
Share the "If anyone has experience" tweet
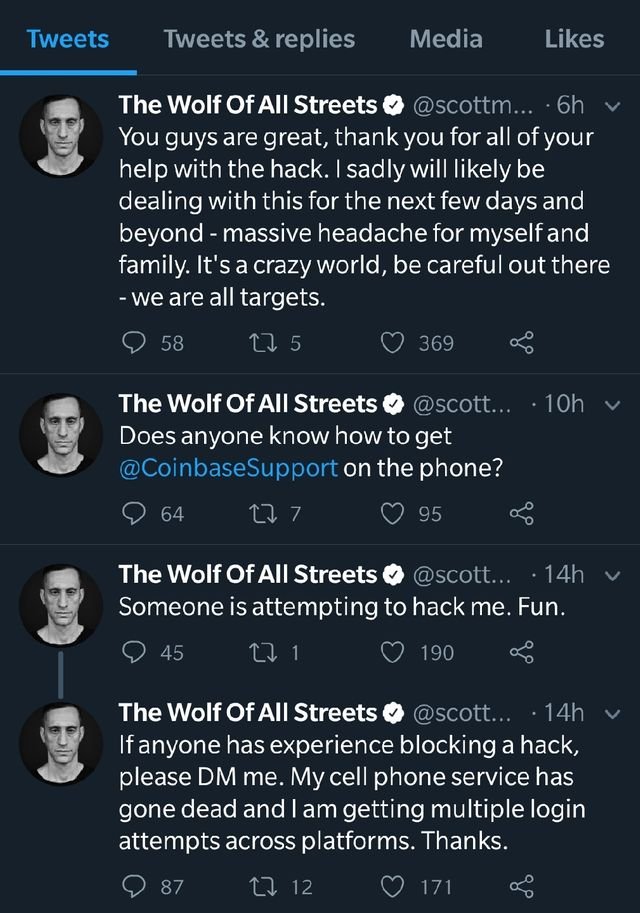[x=522, y=886]
